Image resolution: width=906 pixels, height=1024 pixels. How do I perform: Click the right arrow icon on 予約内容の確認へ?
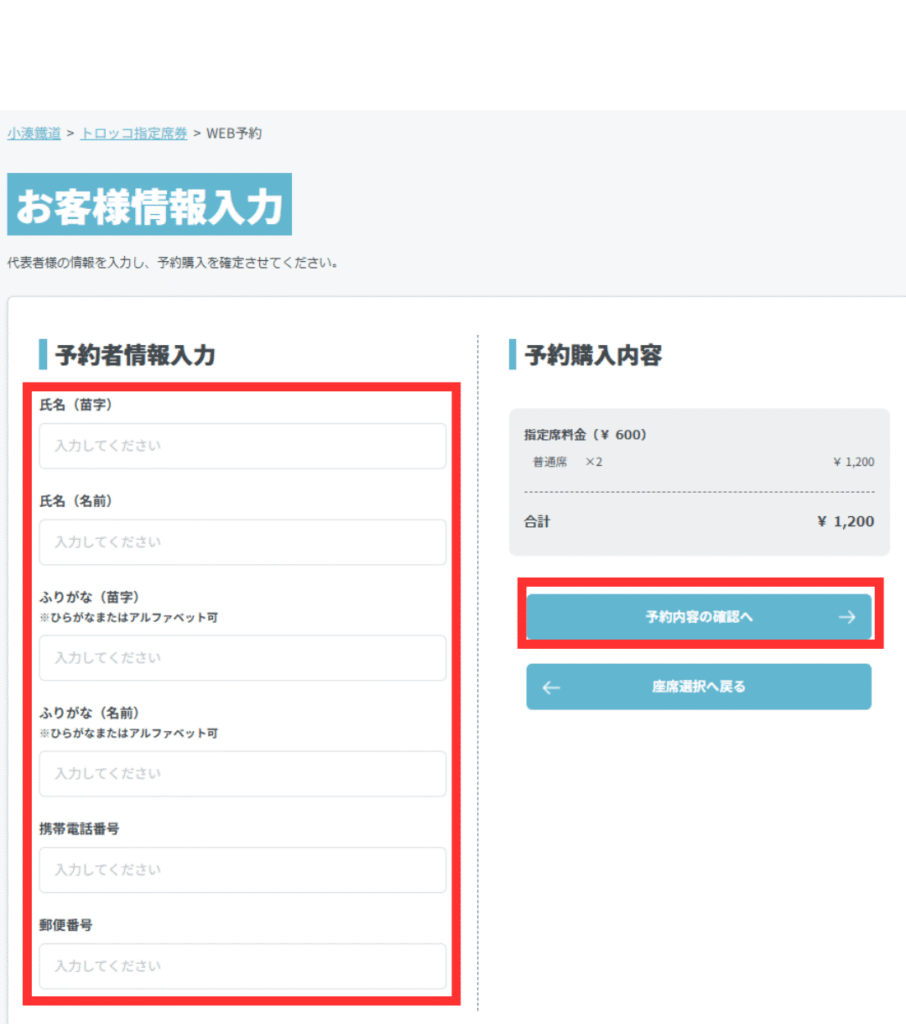point(846,617)
